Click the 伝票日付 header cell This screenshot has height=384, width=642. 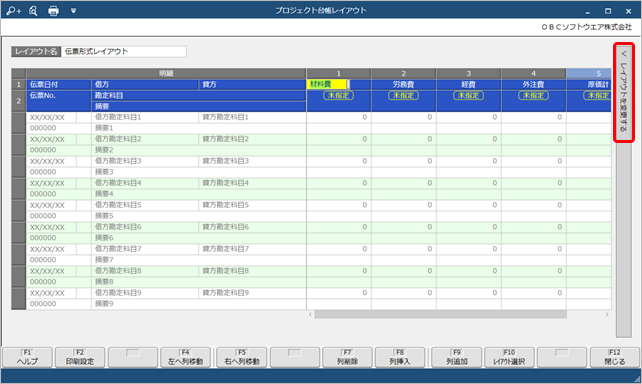(59, 84)
